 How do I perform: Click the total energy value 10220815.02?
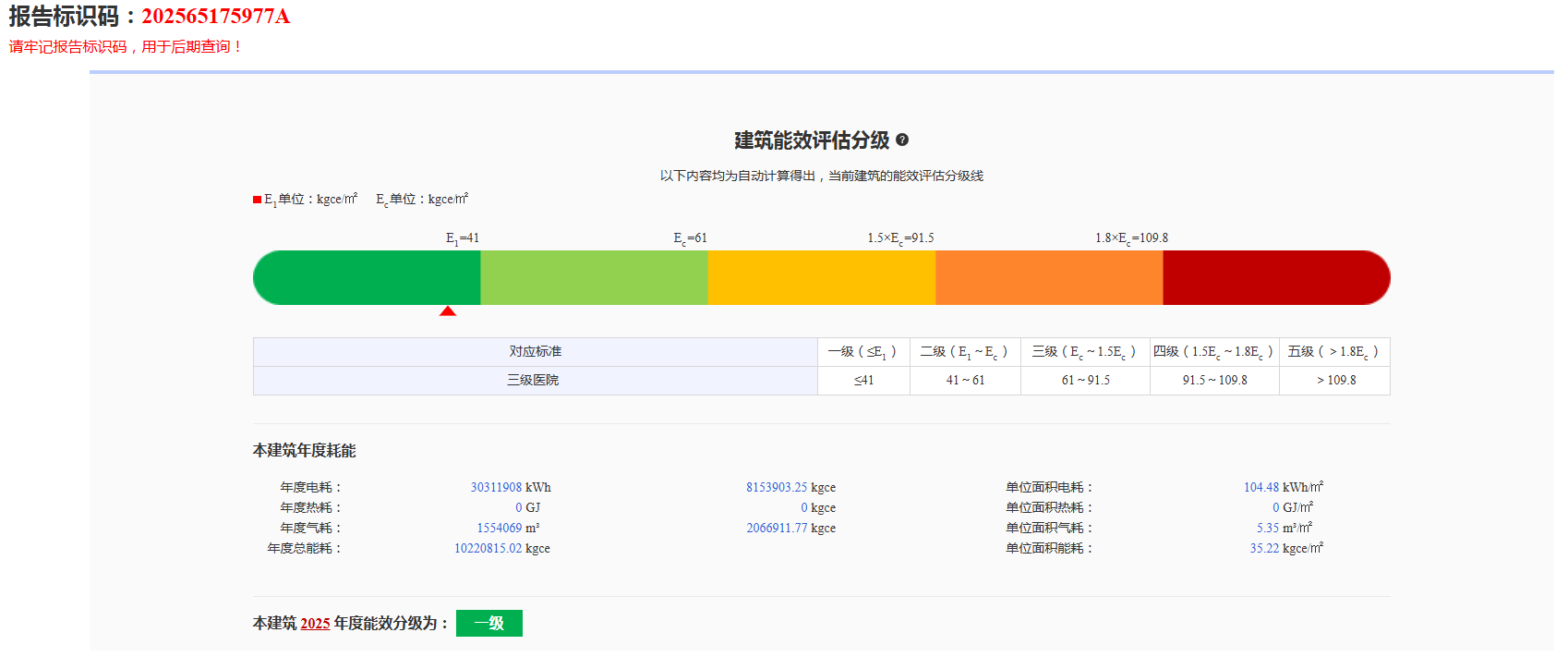coord(488,548)
